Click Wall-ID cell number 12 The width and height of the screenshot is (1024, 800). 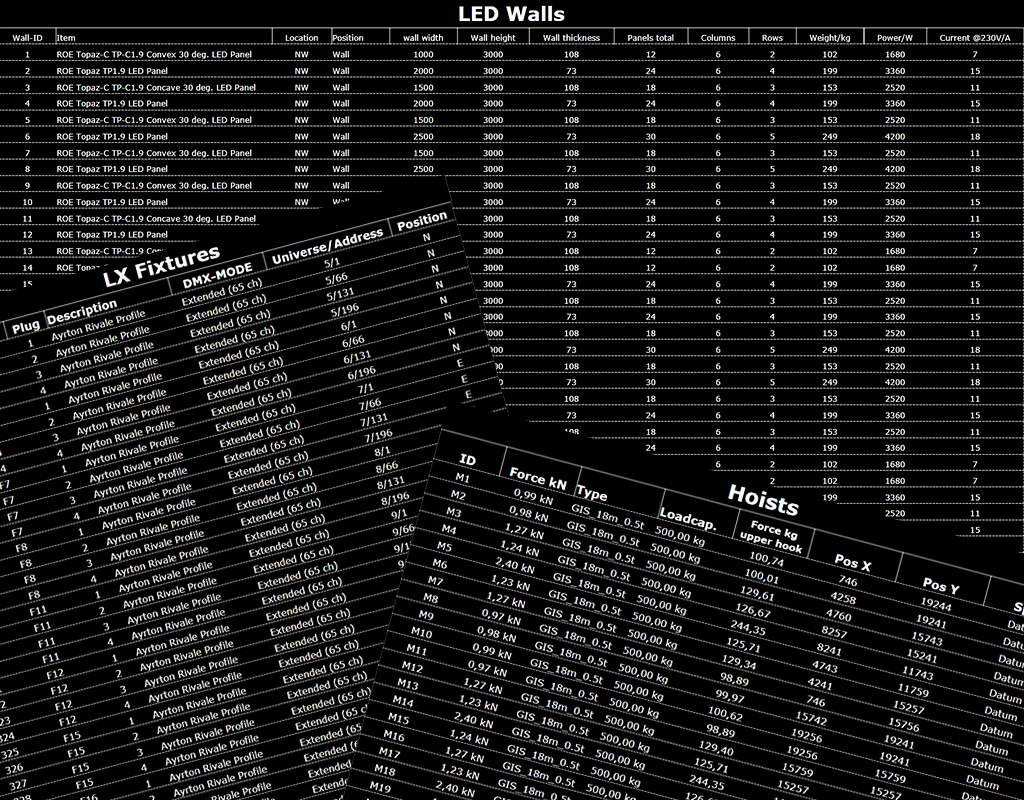coord(27,234)
